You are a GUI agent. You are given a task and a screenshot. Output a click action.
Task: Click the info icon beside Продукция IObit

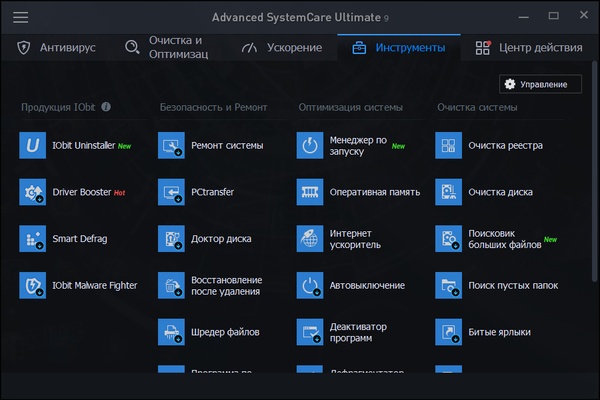[106, 107]
